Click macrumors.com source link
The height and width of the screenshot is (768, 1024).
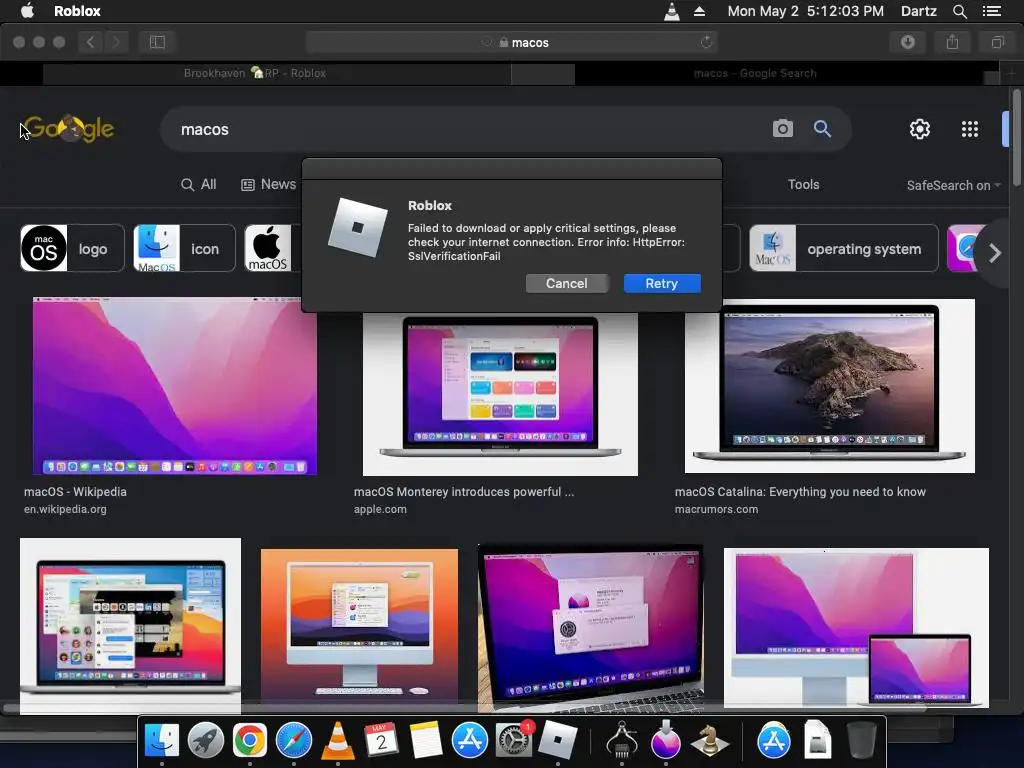[716, 509]
